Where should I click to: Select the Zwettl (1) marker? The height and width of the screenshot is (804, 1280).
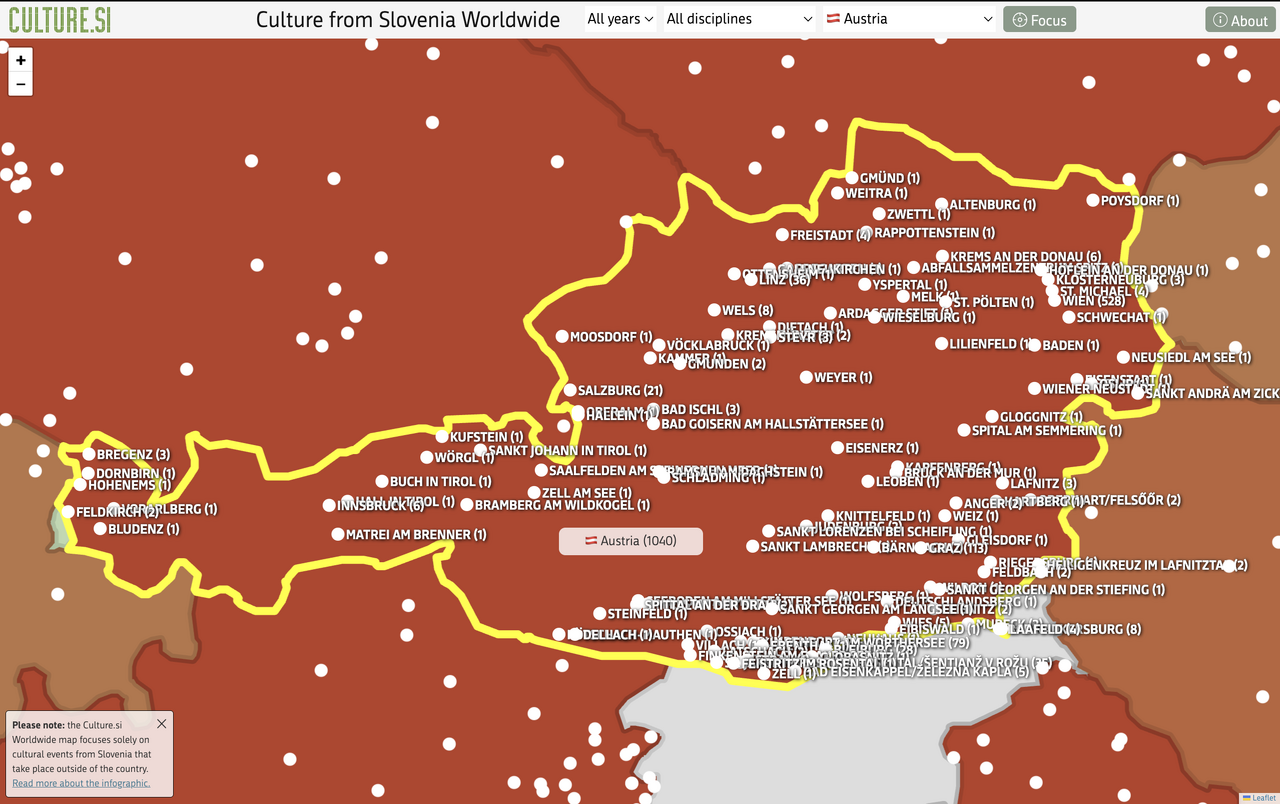[879, 213]
